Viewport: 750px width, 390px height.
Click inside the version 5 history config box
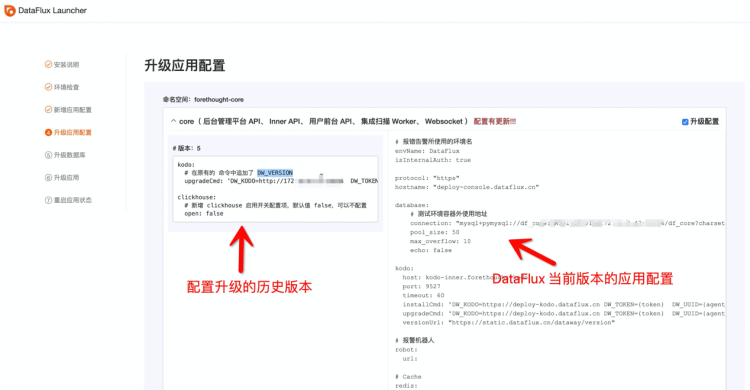(276, 189)
